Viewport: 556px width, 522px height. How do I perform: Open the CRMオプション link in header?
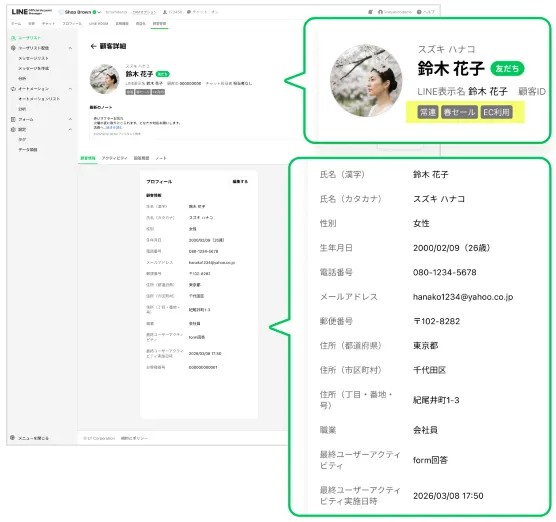144,12
